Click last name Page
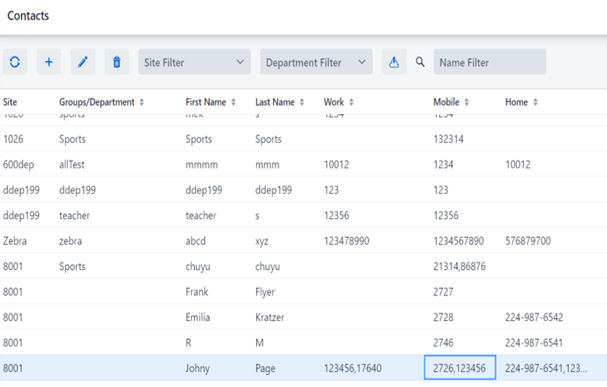Image resolution: width=607 pixels, height=387 pixels. pyautogui.click(x=265, y=368)
